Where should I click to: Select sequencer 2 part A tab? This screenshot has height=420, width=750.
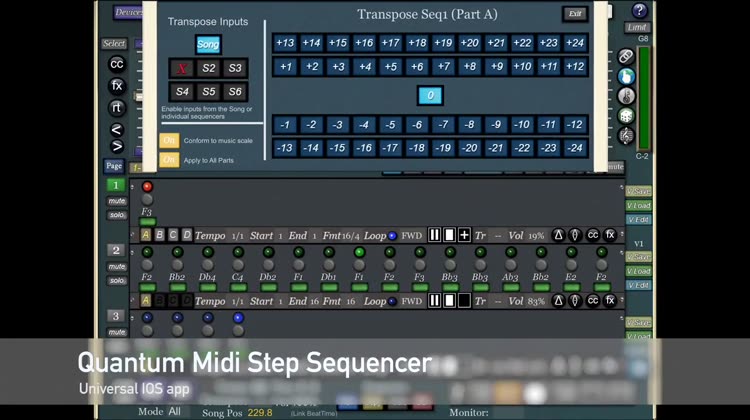coord(146,300)
